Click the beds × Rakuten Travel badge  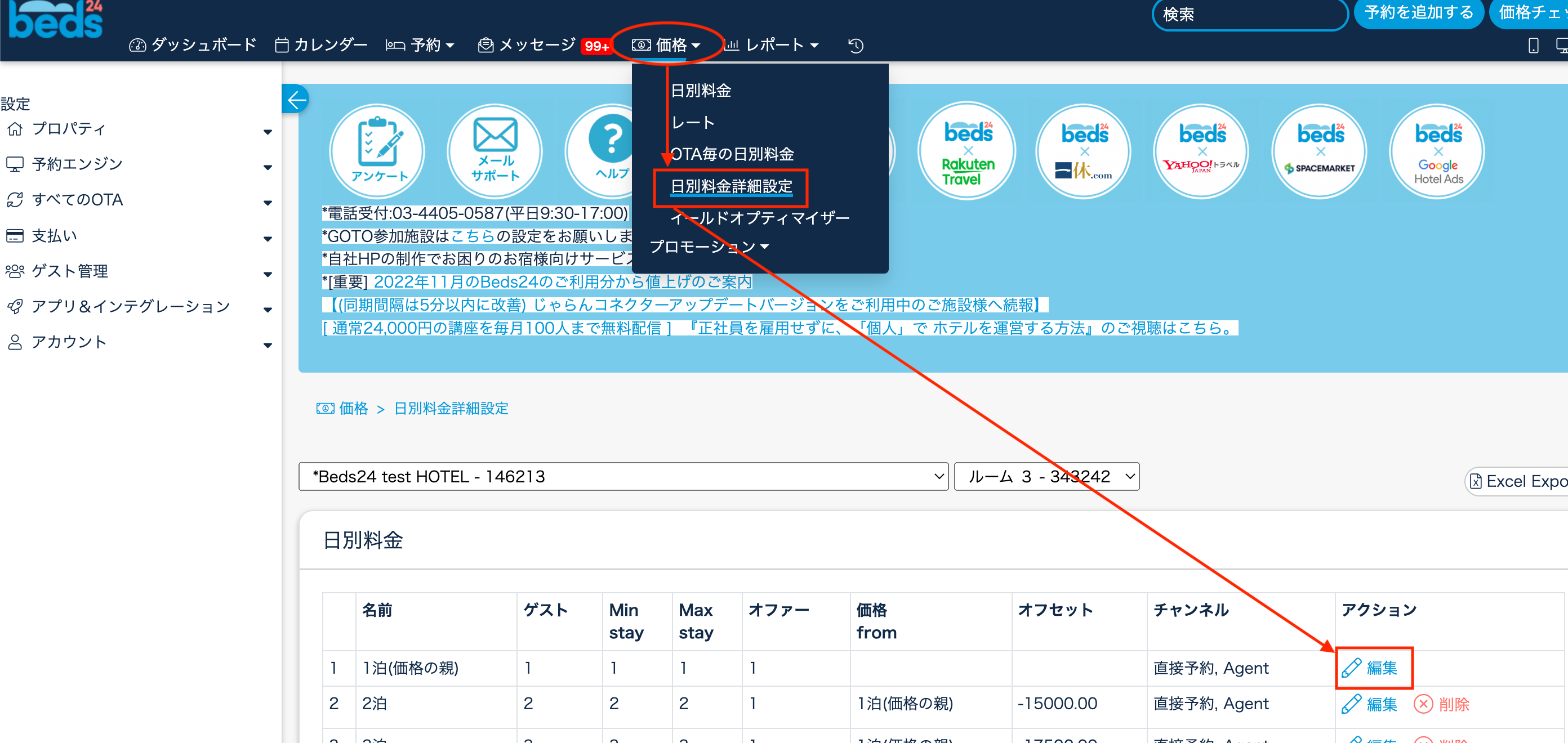967,151
